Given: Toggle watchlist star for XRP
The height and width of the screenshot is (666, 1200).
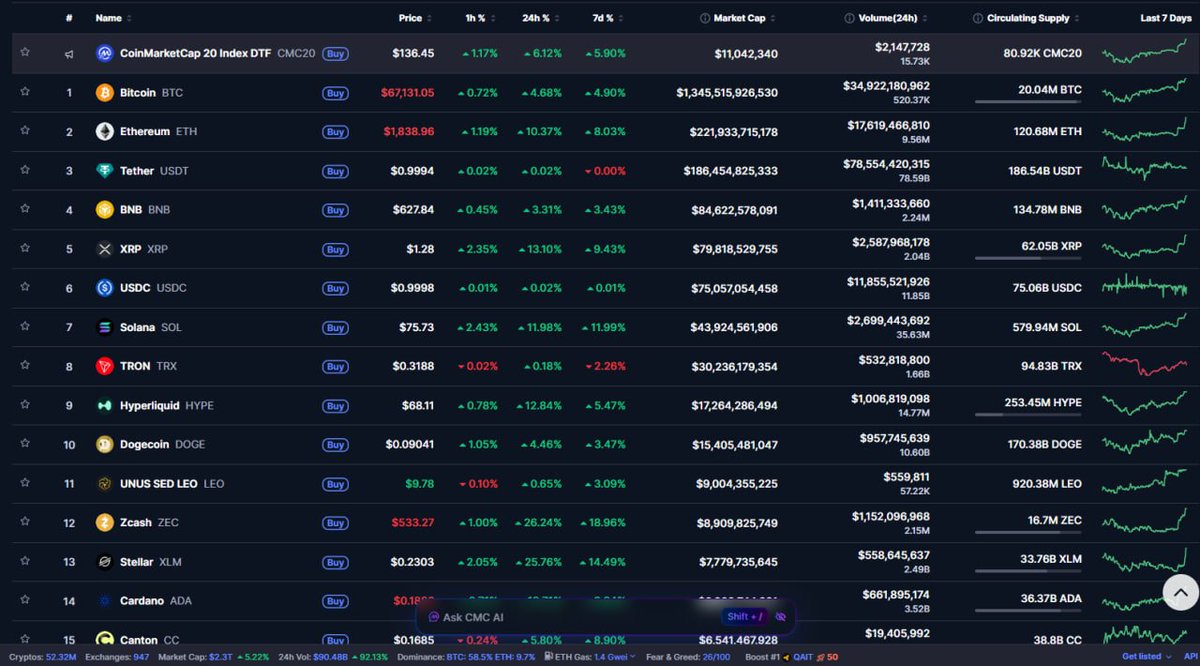Looking at the screenshot, I should point(25,248).
